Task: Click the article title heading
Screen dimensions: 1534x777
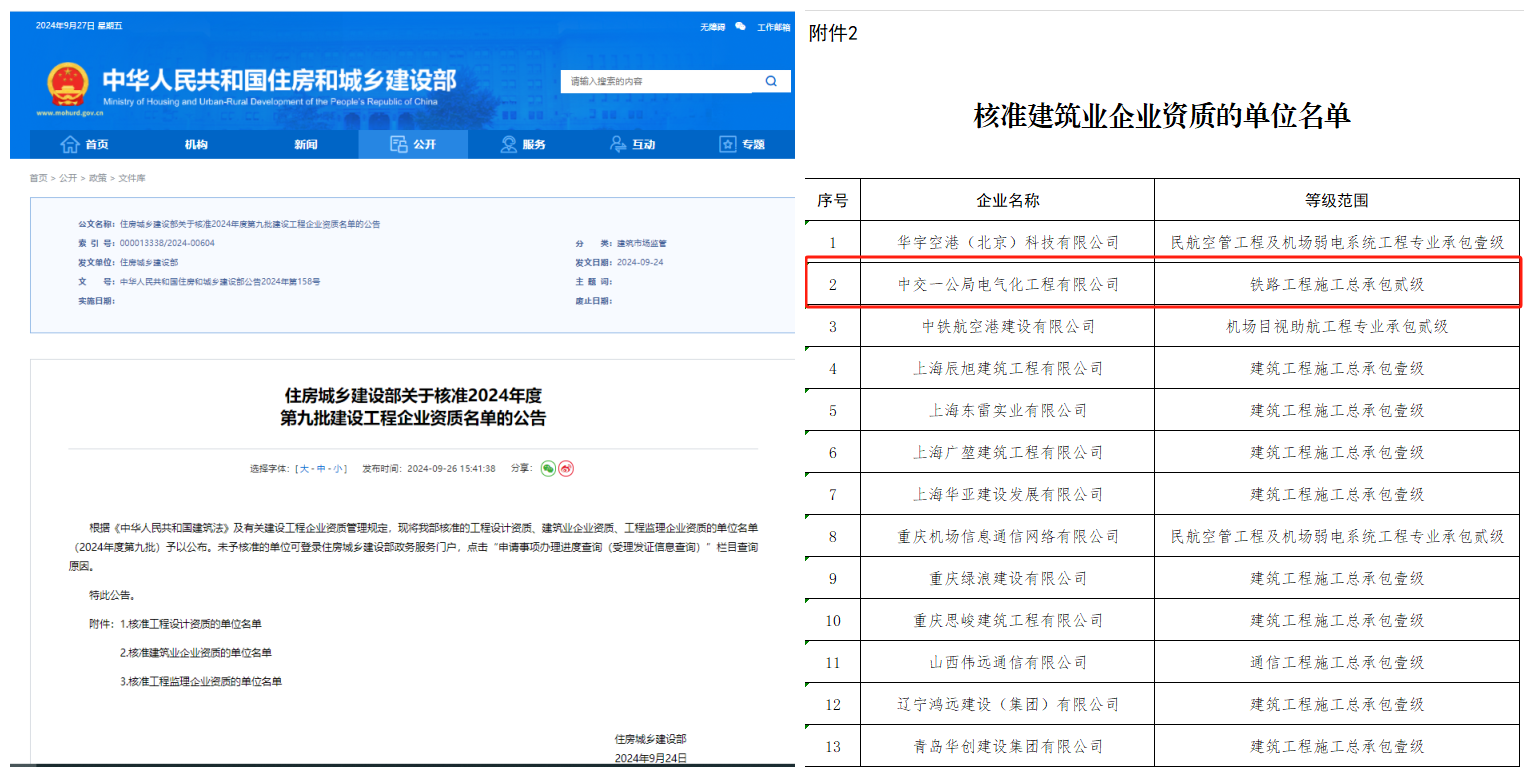Action: [413, 406]
